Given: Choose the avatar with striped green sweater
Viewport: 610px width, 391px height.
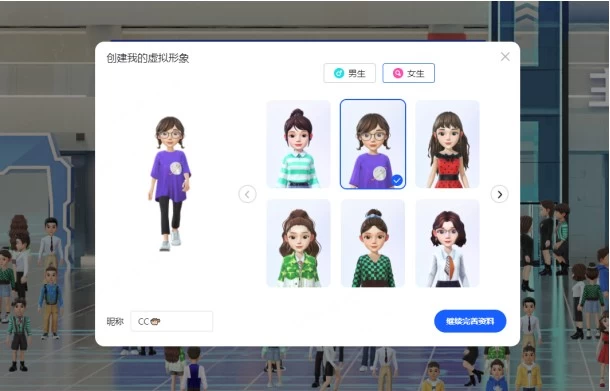Looking at the screenshot, I should (x=298, y=144).
